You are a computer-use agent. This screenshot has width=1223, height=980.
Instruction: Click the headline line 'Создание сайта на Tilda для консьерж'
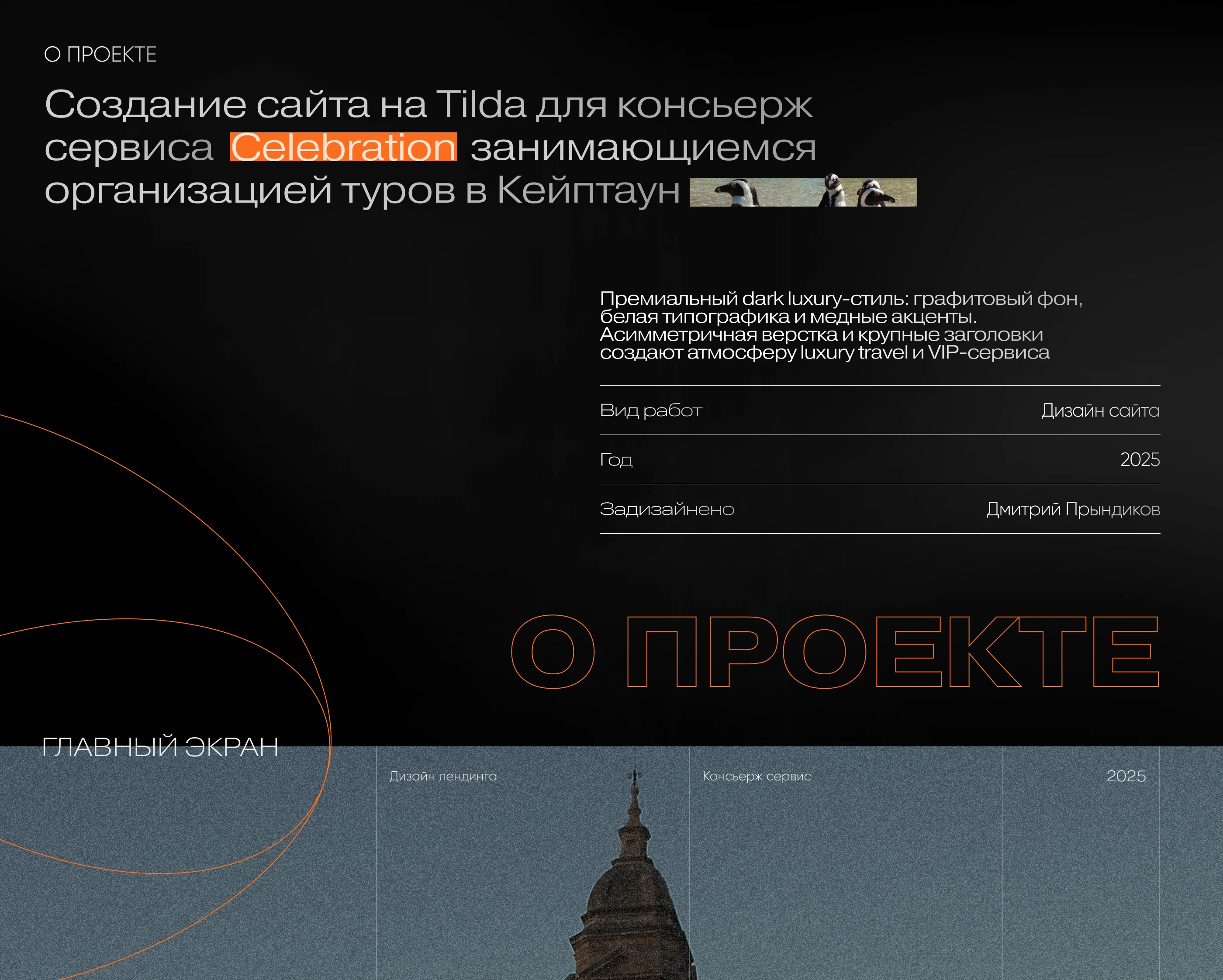429,105
